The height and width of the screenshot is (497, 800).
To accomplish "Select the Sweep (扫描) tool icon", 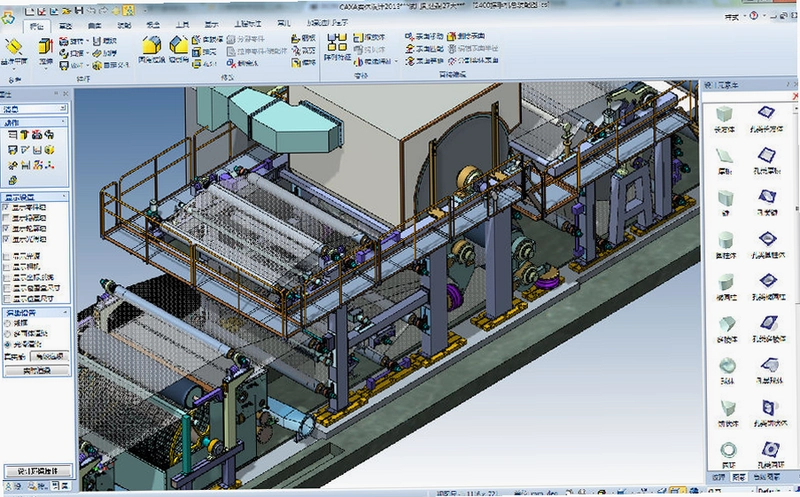I will point(64,53).
